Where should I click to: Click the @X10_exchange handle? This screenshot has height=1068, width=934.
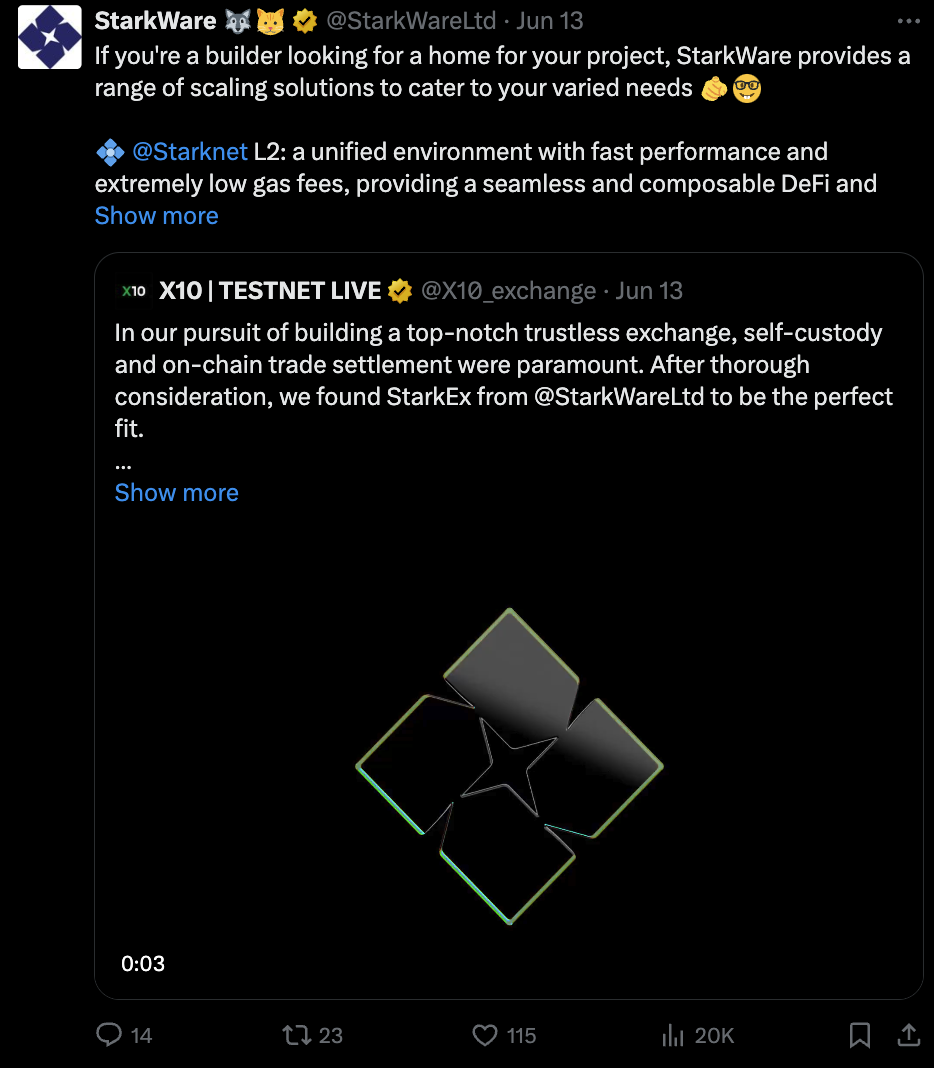point(508,291)
